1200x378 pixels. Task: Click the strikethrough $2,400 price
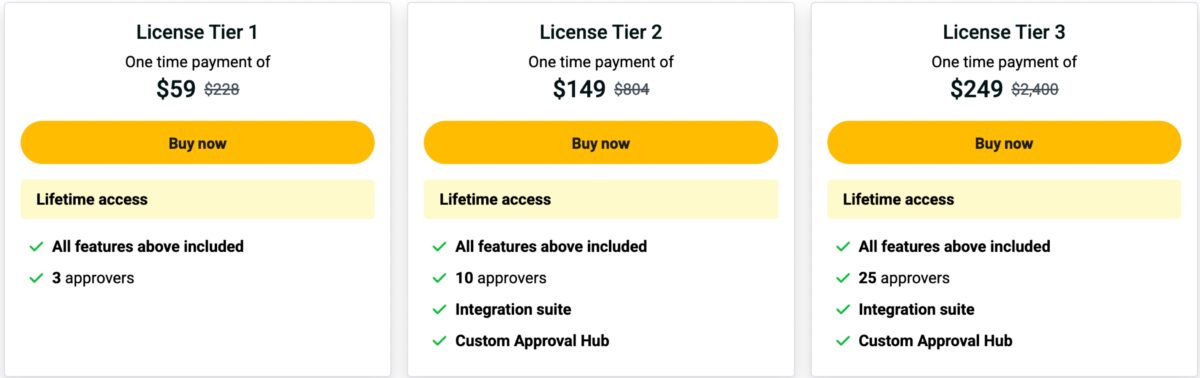(1035, 90)
